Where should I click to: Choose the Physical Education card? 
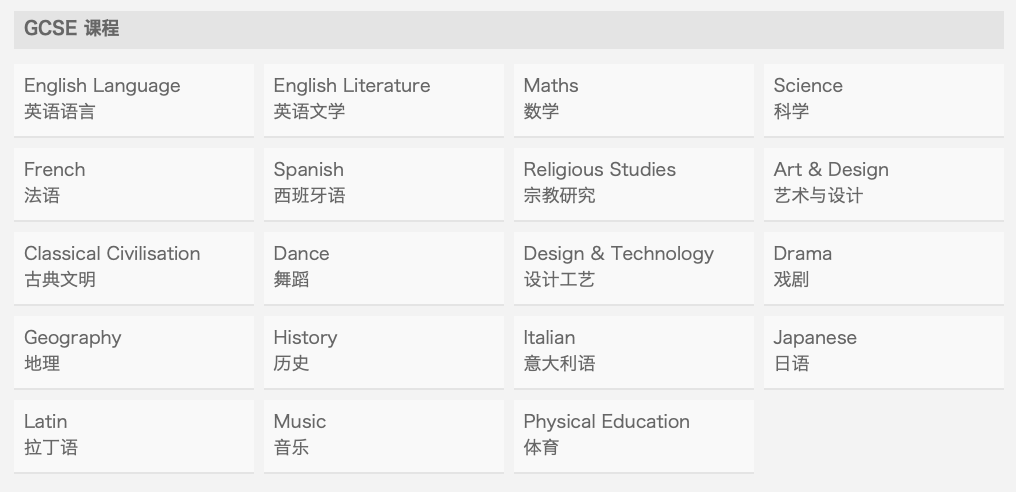click(634, 436)
